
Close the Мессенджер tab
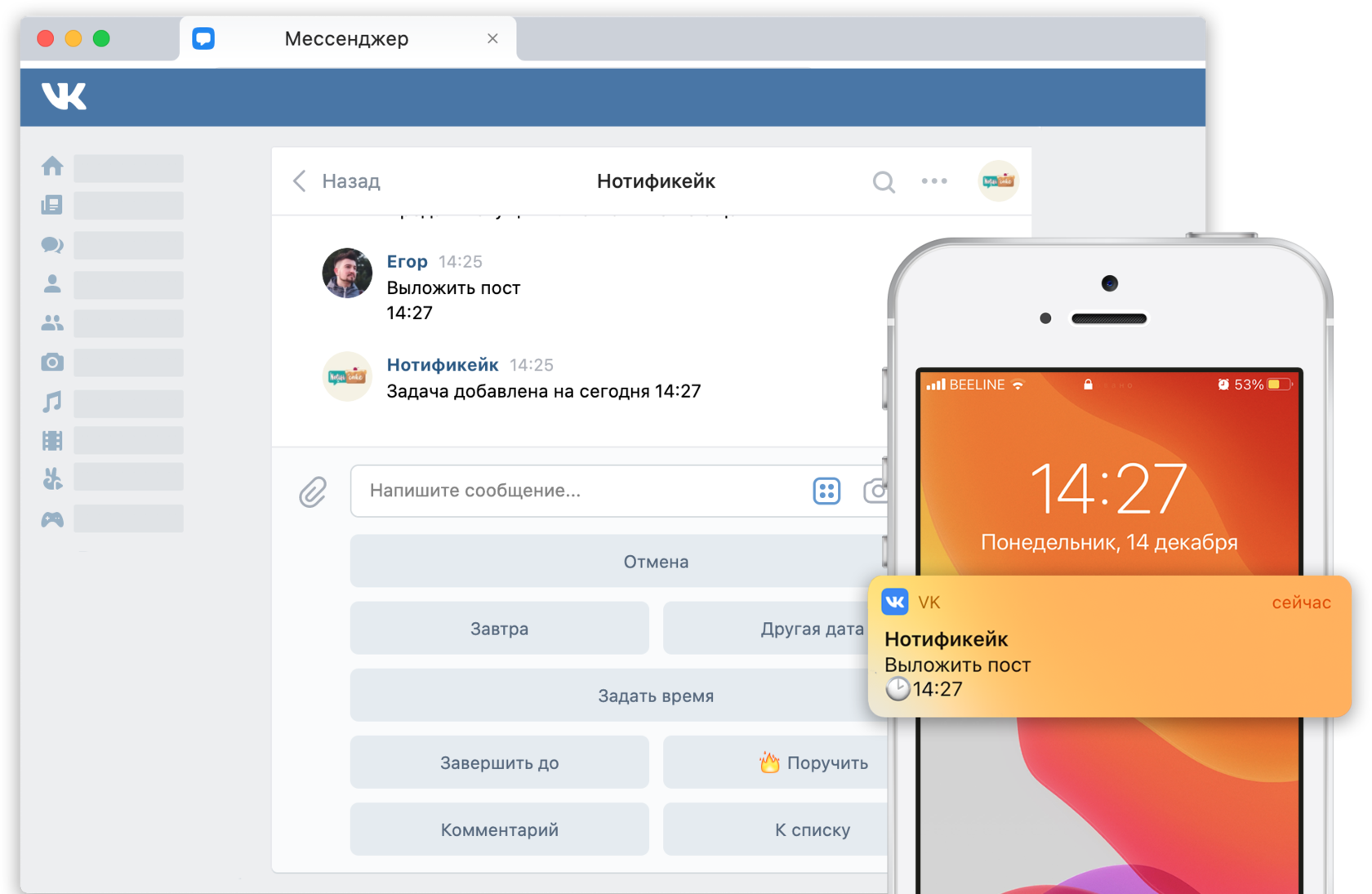coord(492,38)
